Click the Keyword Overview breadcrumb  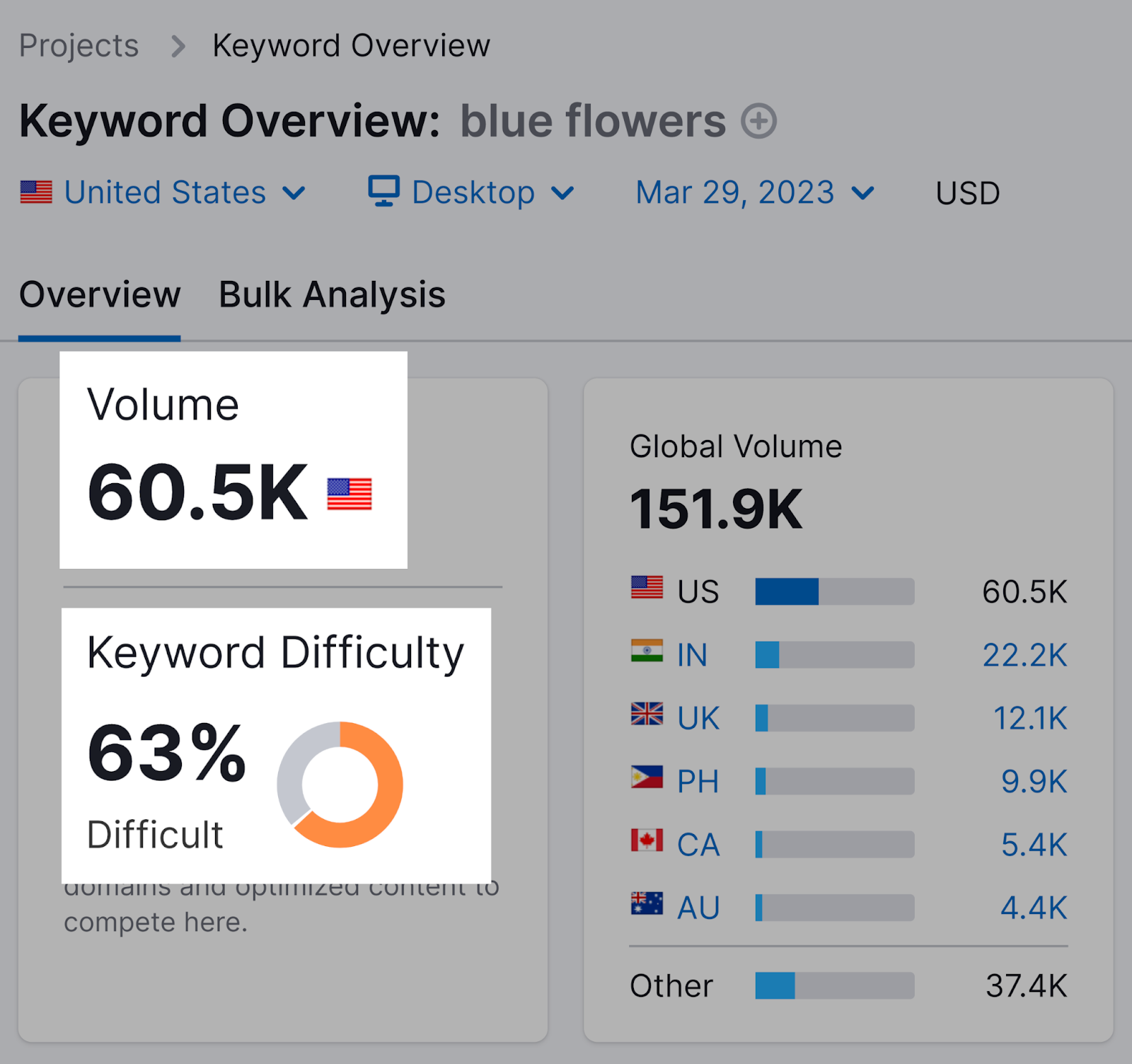click(350, 45)
